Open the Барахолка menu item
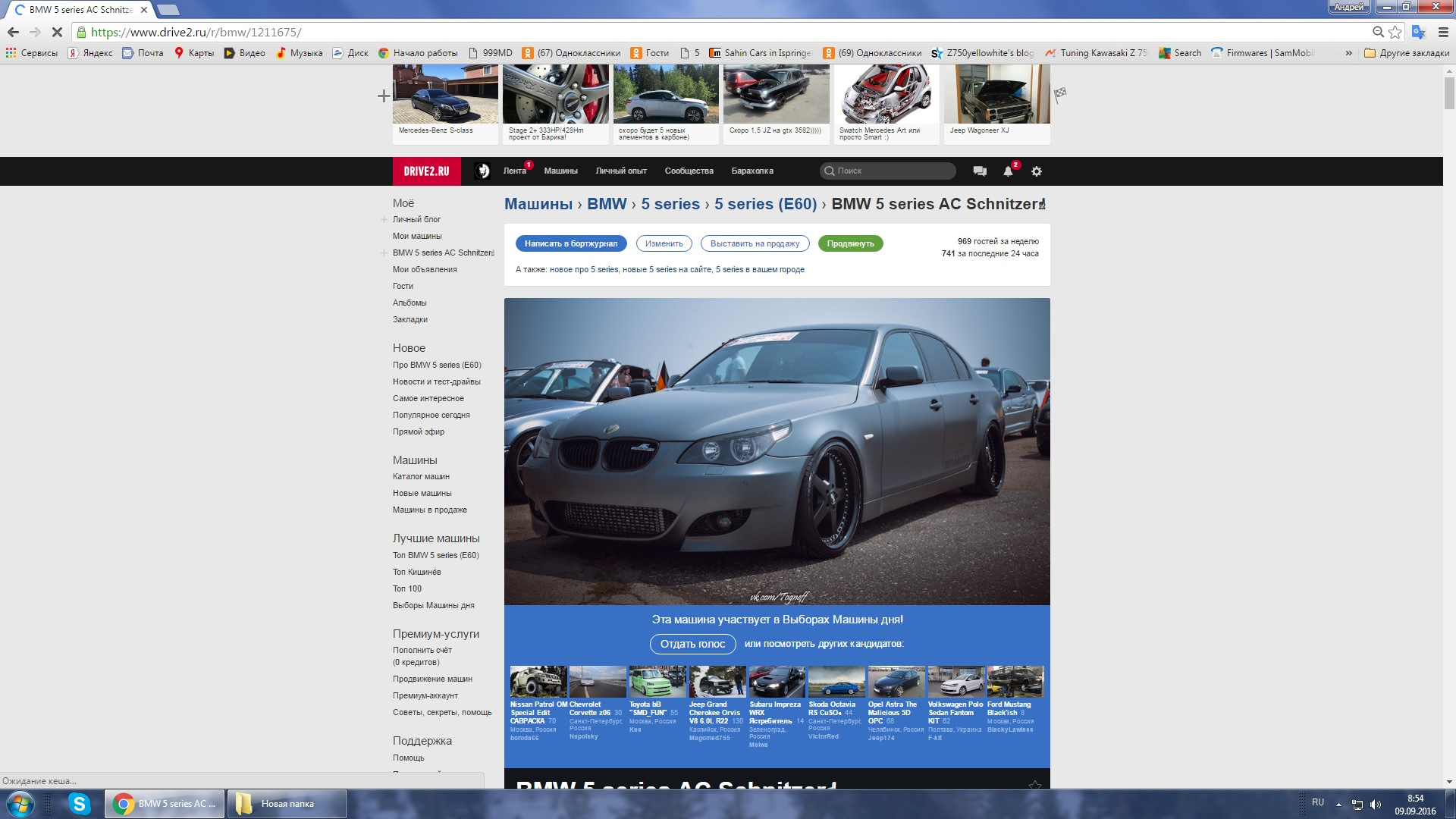Viewport: 1456px width, 819px height. [x=752, y=171]
